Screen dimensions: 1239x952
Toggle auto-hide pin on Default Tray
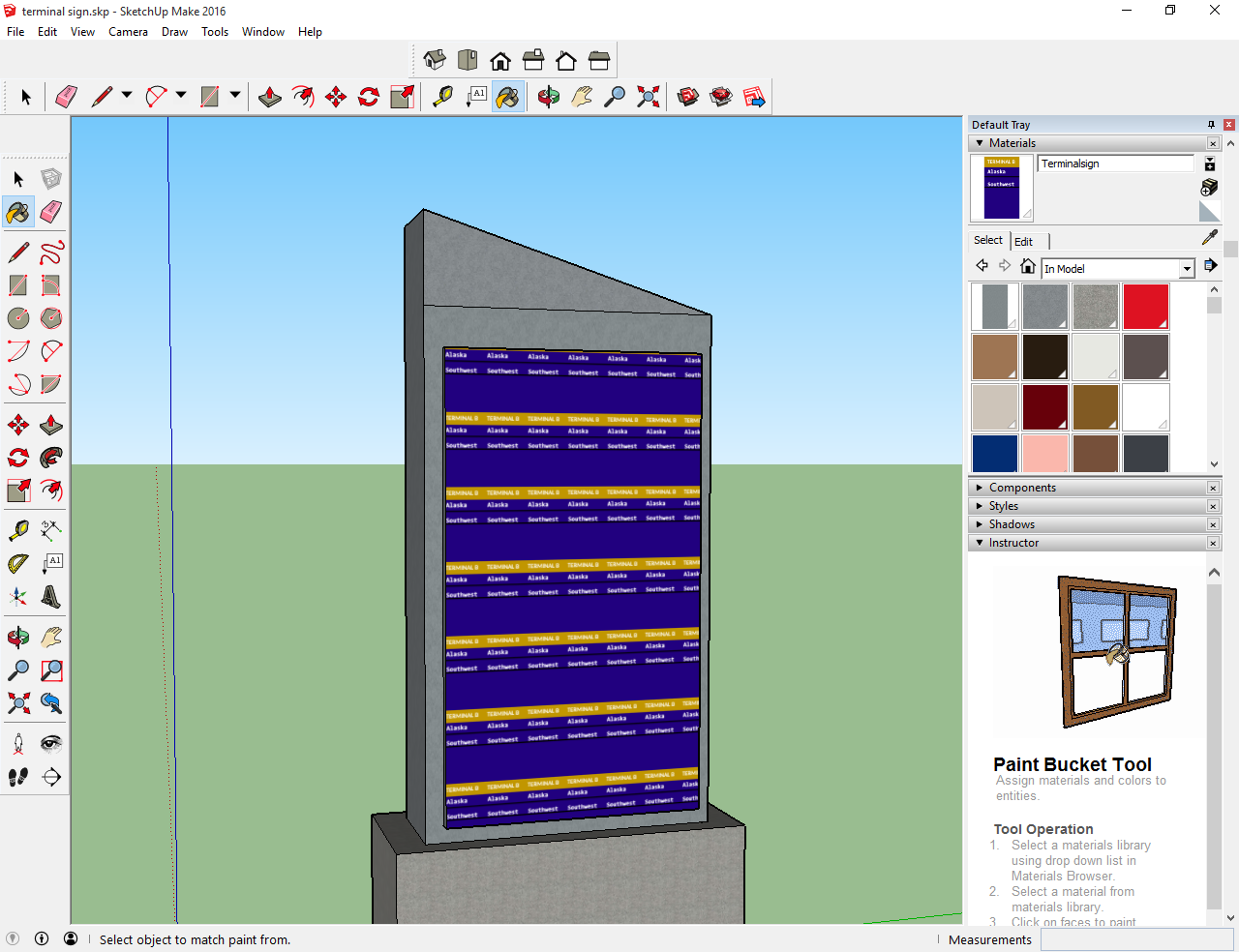1211,125
